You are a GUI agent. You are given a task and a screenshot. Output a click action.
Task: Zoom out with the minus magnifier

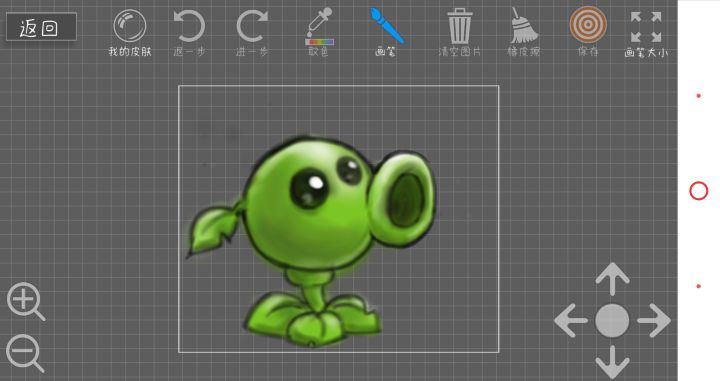click(x=25, y=353)
